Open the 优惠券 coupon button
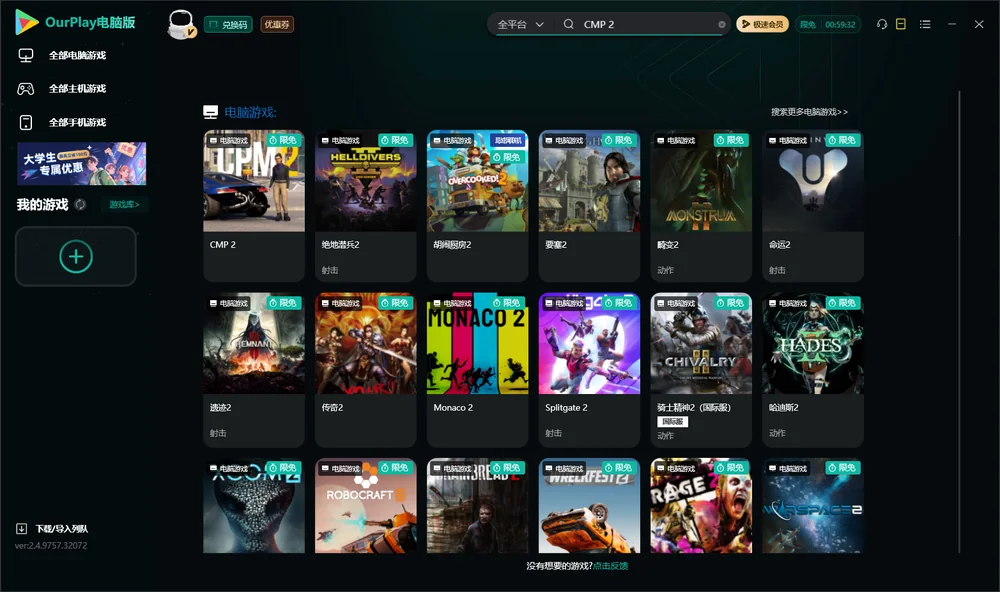Screen dimensions: 1000x592 [277, 24]
